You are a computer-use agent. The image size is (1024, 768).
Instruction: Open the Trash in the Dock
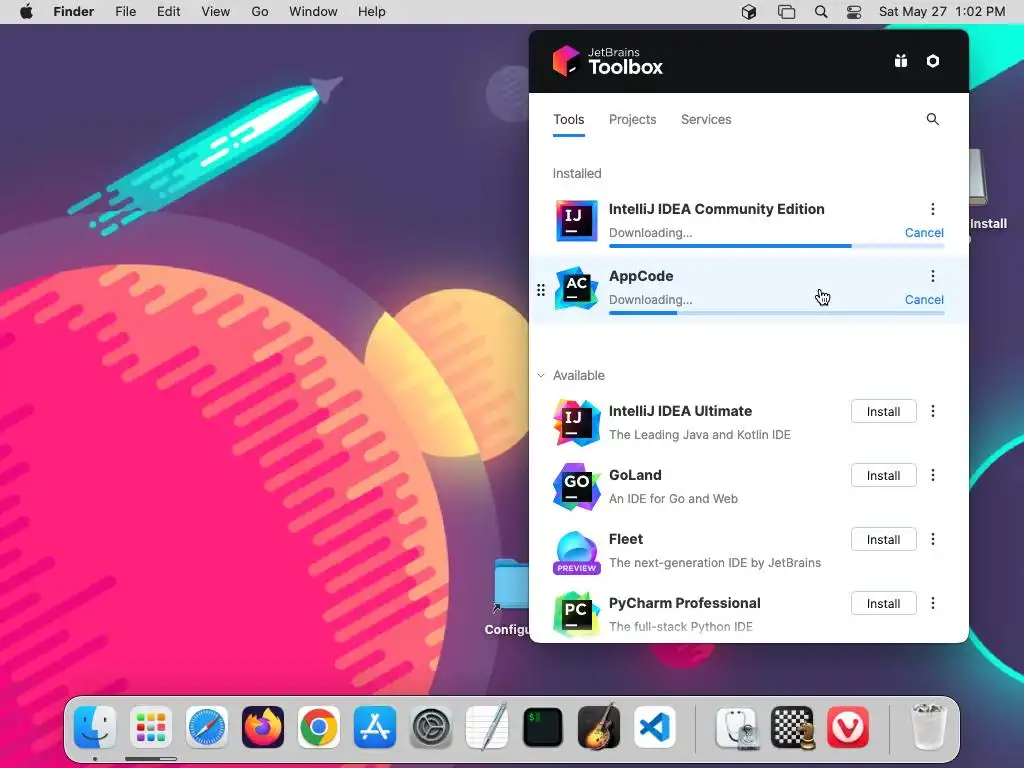coord(929,727)
